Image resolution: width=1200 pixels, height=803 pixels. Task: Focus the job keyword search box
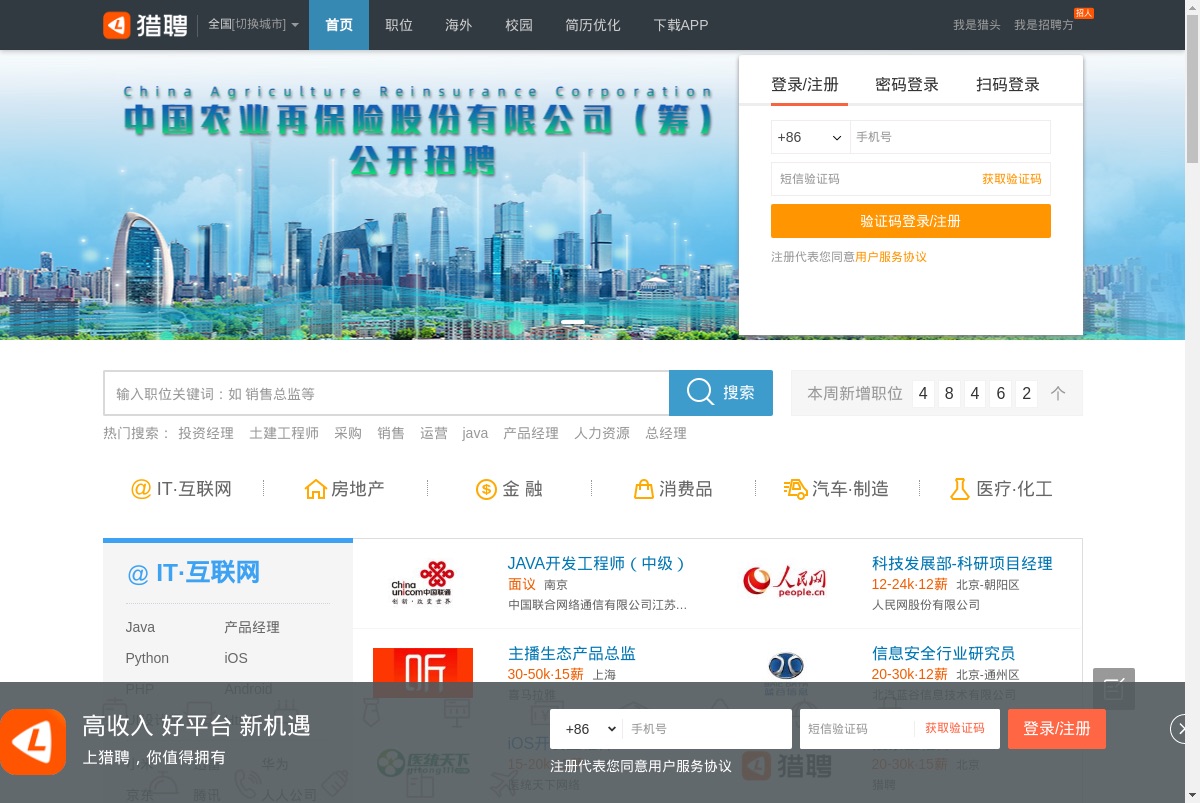[x=386, y=393]
